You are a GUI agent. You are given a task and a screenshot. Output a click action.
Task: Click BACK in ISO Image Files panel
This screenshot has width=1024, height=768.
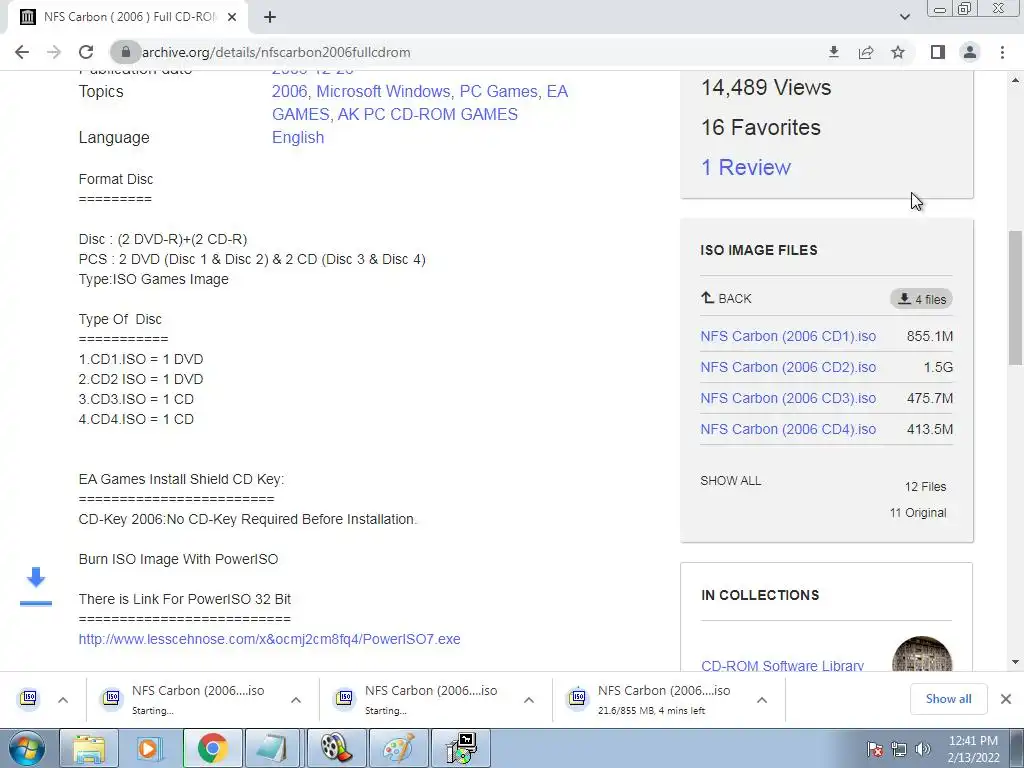[x=726, y=298]
